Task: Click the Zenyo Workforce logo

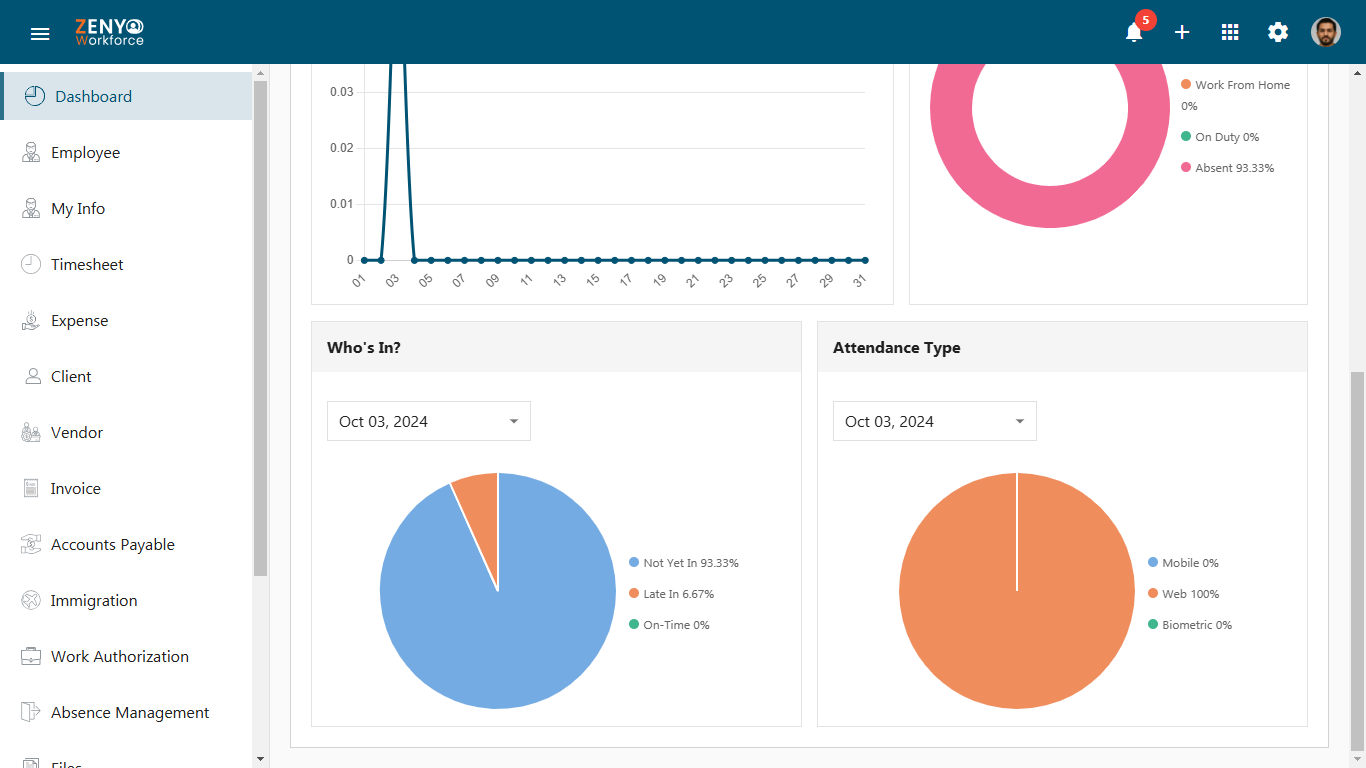Action: 109,32
